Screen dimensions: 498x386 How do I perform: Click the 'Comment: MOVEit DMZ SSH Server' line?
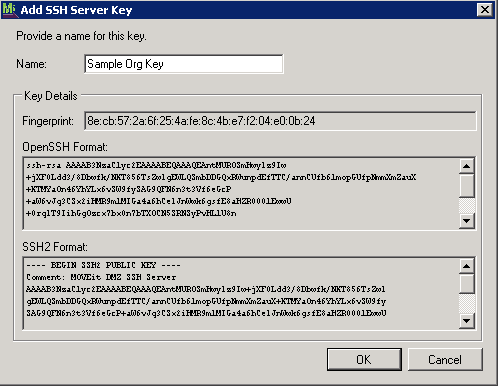coord(101,277)
